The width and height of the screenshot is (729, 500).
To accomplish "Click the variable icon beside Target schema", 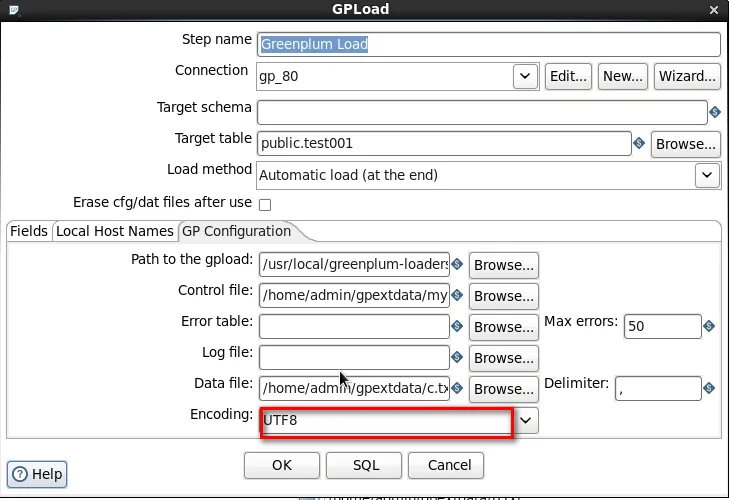I will pos(715,112).
